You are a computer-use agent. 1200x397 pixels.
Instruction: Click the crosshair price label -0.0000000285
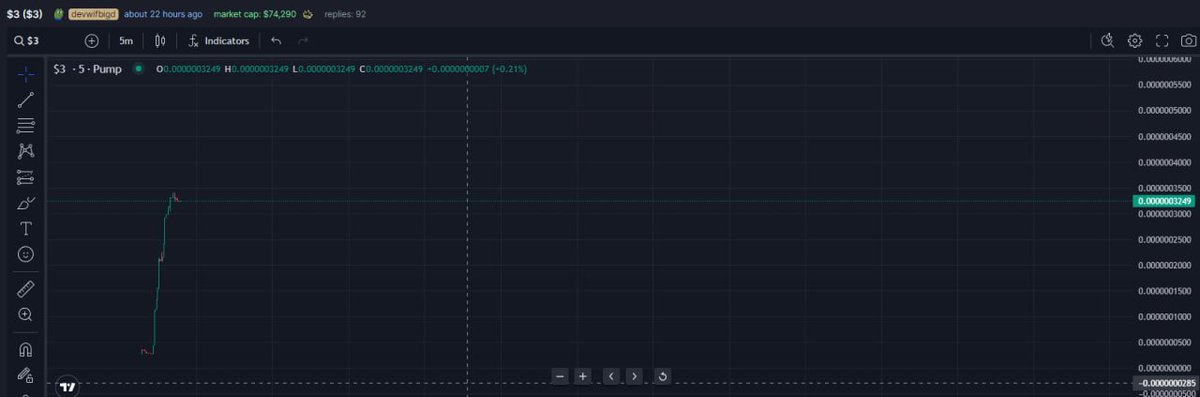pyautogui.click(x=1165, y=383)
